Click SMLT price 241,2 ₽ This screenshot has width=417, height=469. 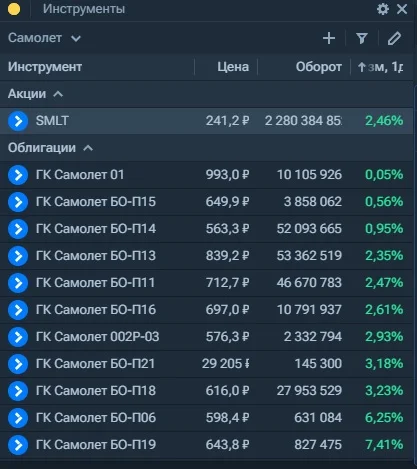tap(227, 121)
